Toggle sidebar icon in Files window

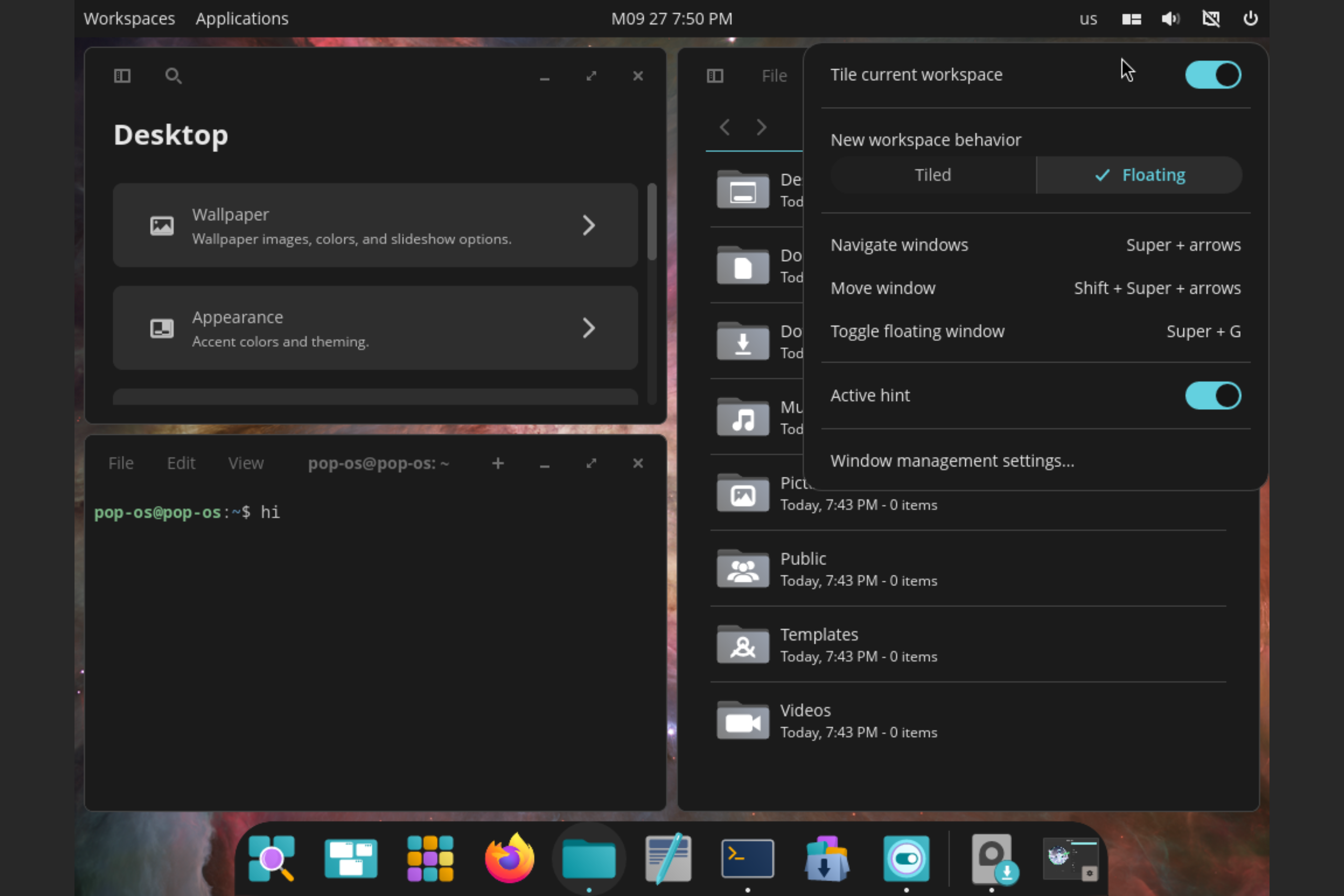tap(715, 76)
